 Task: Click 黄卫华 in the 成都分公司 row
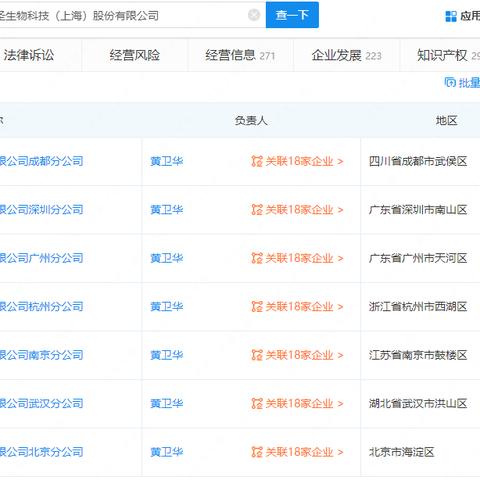[x=167, y=161]
